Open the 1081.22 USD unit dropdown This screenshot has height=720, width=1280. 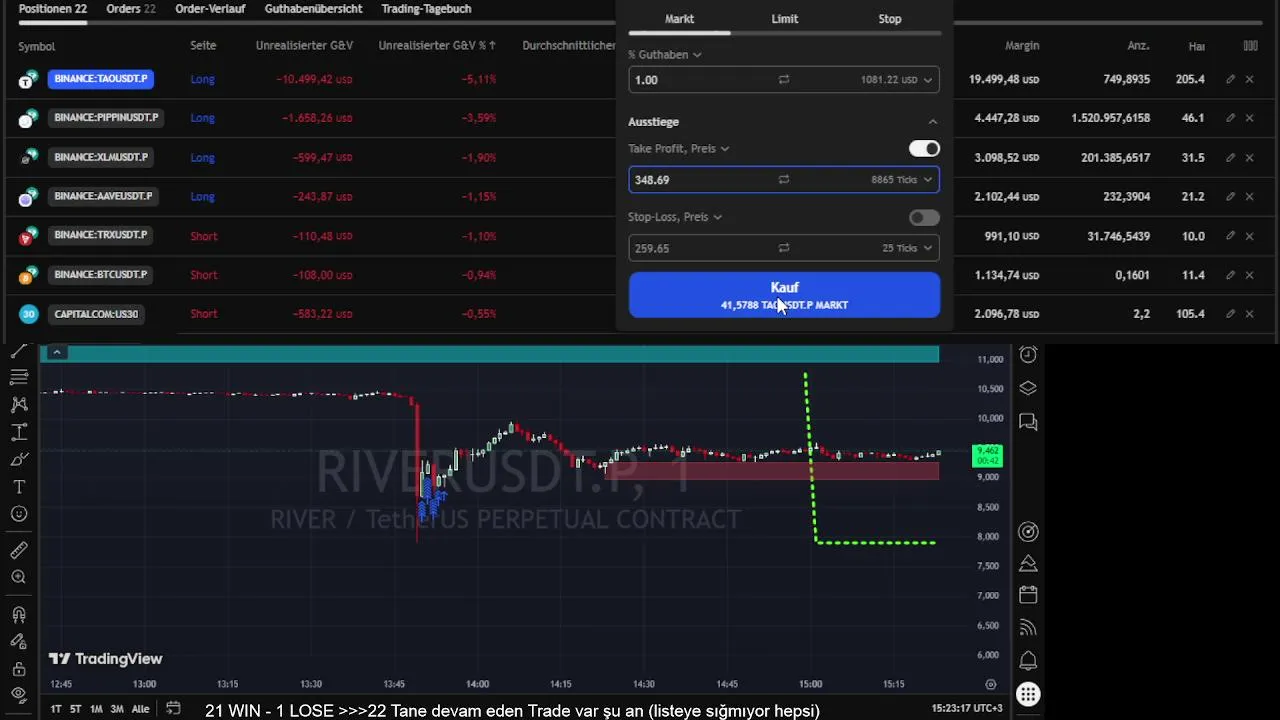(x=897, y=80)
